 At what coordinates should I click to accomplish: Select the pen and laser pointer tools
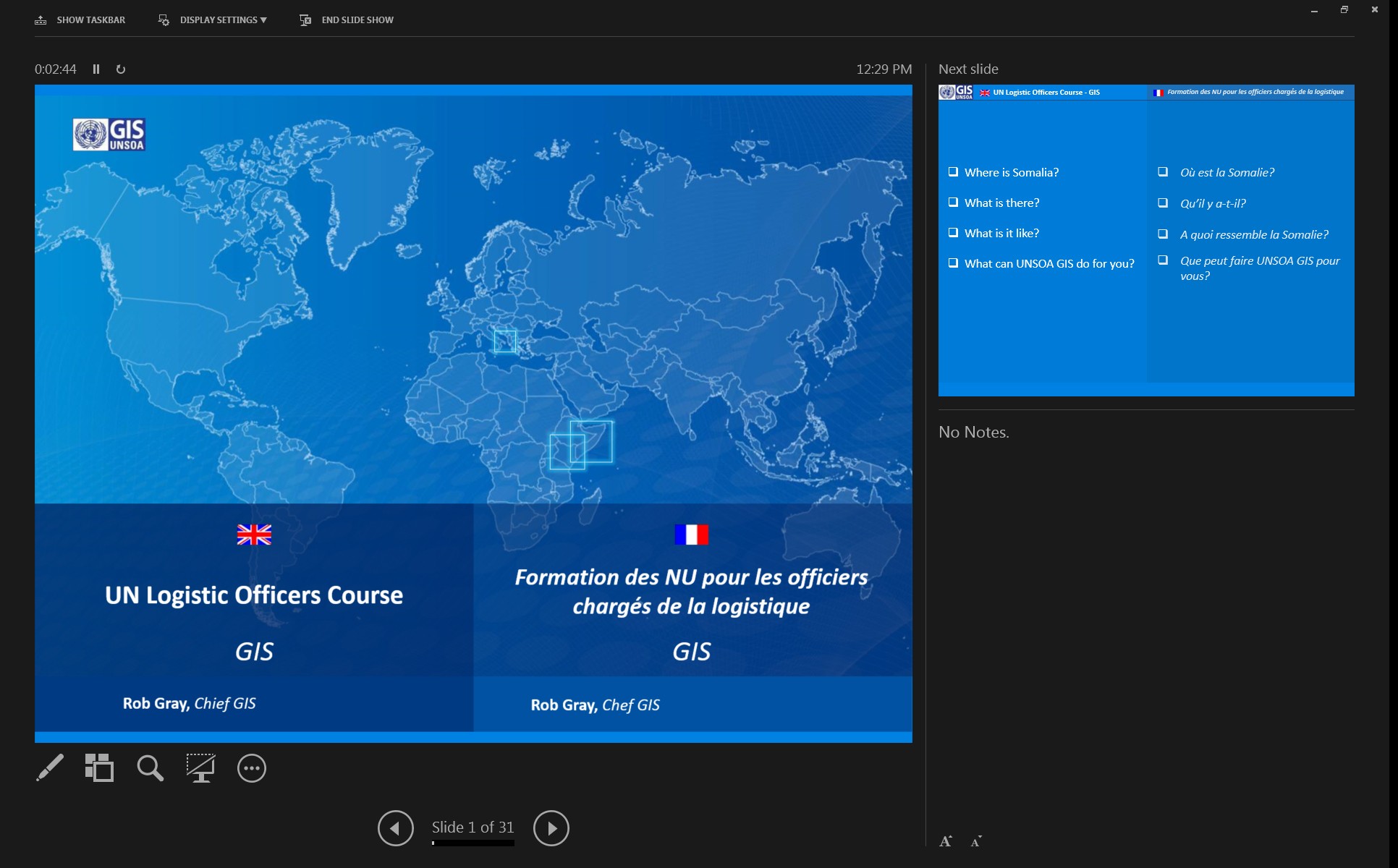tap(50, 767)
